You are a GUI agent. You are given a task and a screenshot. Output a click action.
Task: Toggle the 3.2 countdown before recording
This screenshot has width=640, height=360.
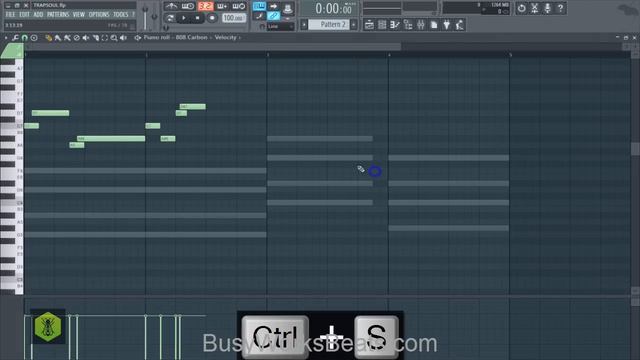(x=205, y=6)
